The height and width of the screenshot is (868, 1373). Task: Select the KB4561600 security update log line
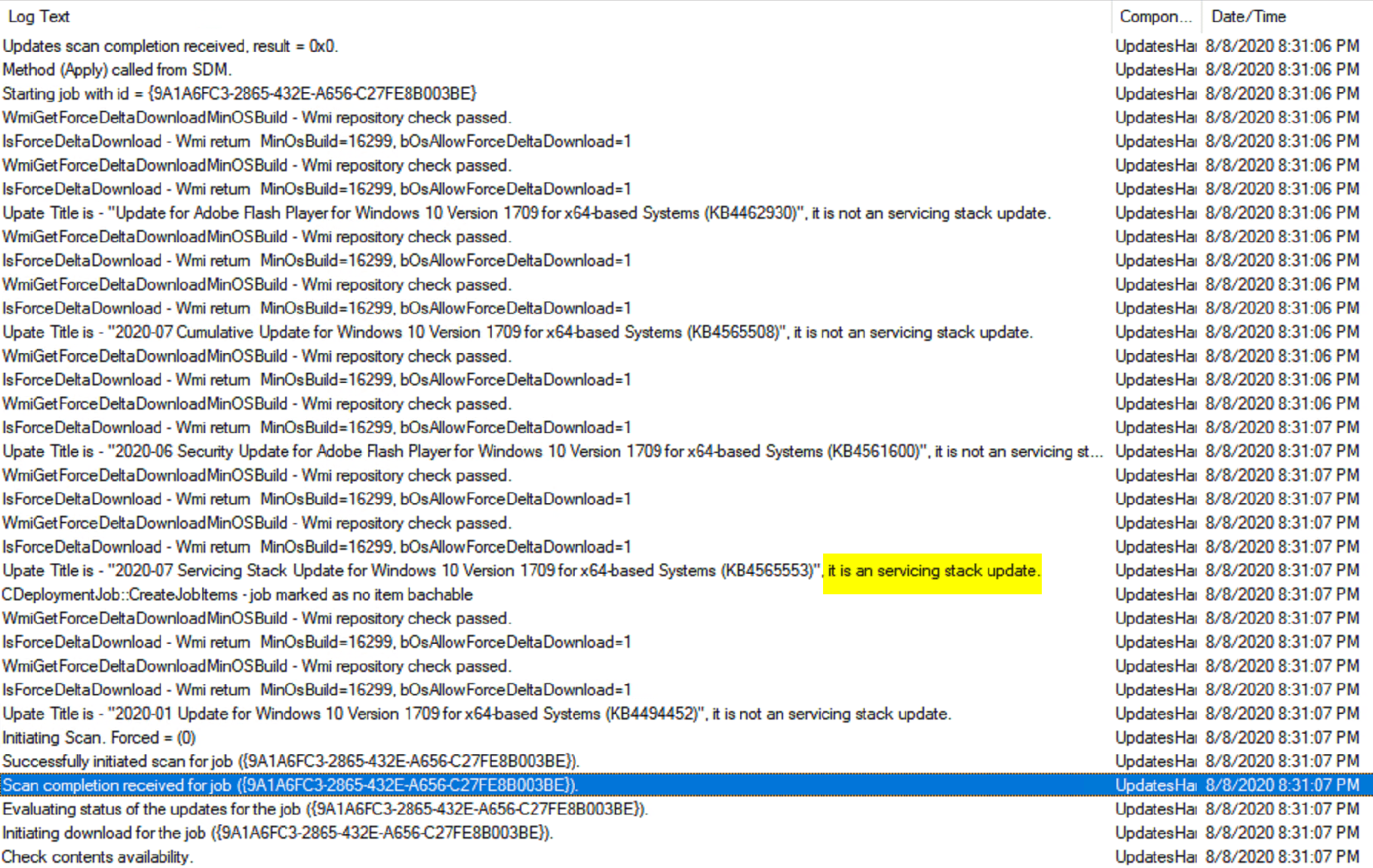click(x=551, y=451)
